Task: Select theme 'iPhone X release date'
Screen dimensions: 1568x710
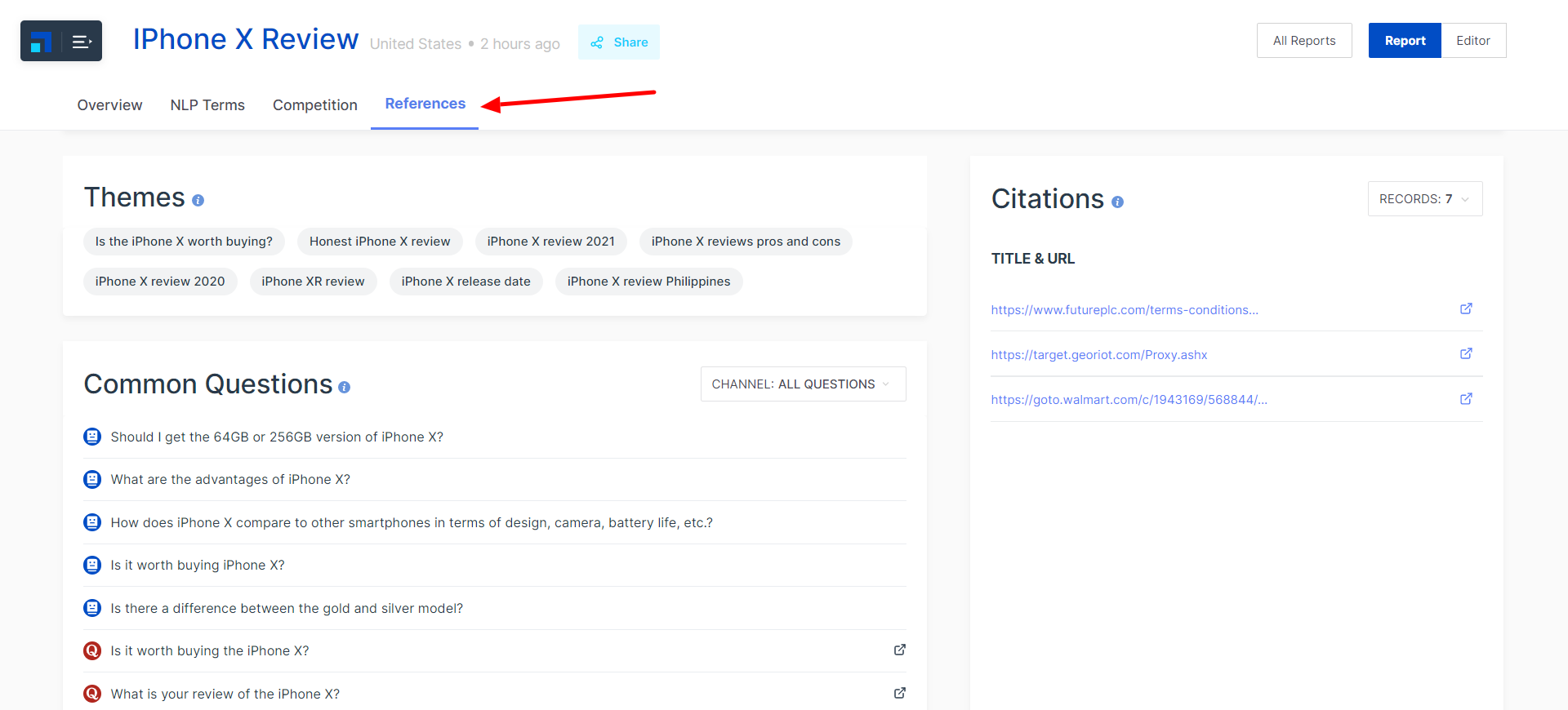Action: pyautogui.click(x=466, y=282)
